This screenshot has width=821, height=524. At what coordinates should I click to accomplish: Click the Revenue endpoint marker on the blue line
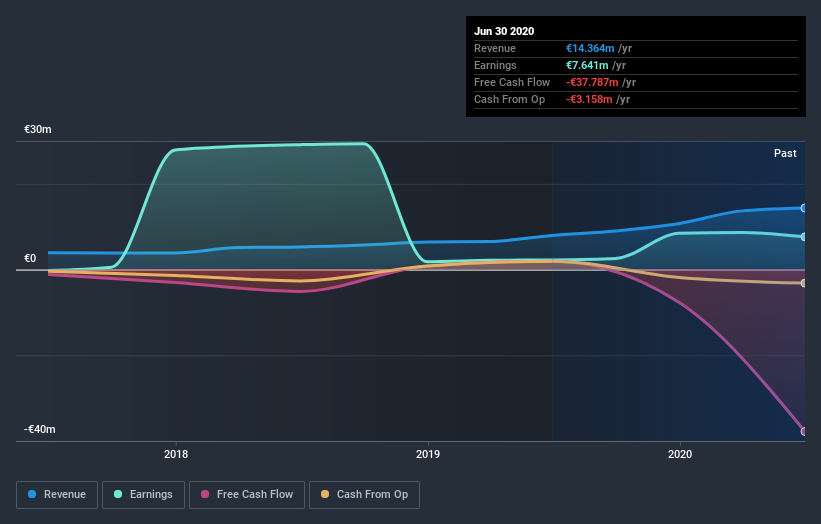(x=803, y=208)
